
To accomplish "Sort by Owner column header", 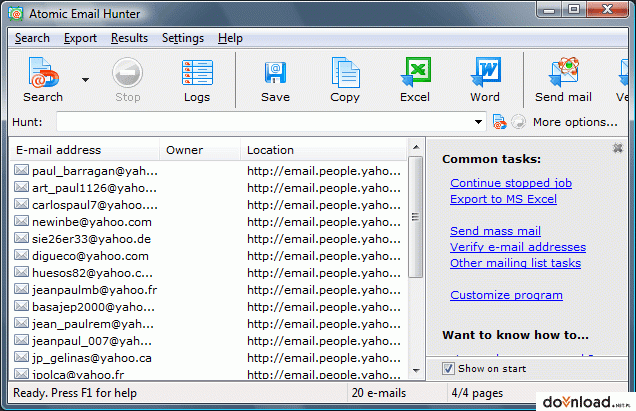I will [200, 150].
